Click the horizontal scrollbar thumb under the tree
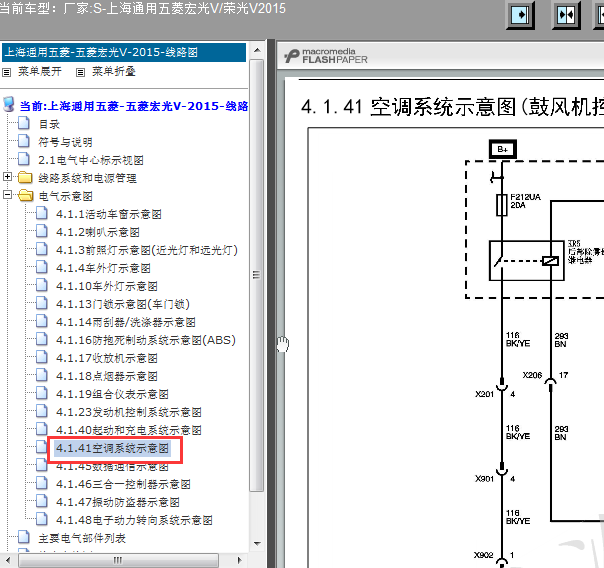Image resolution: width=604 pixels, height=568 pixels. point(118,560)
